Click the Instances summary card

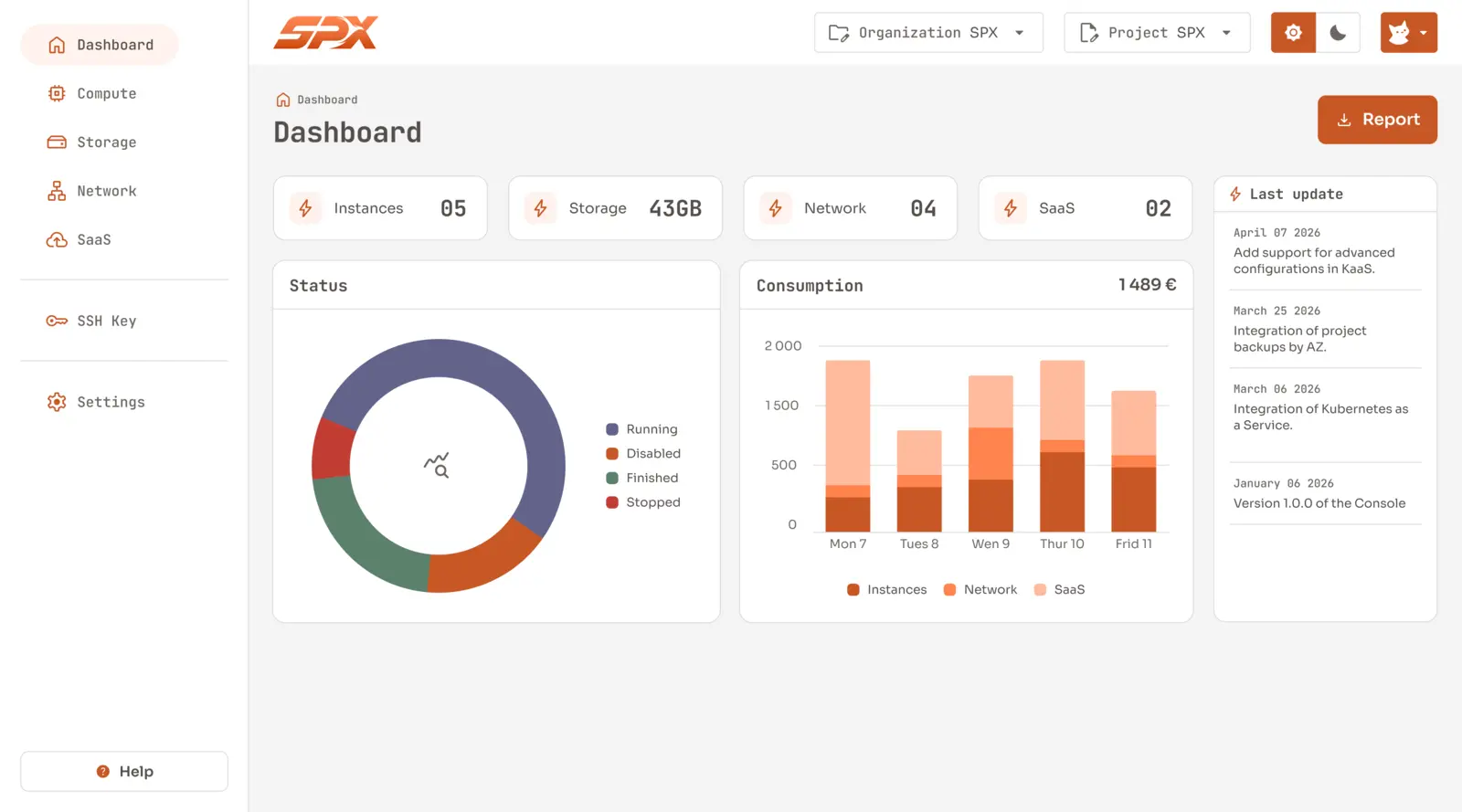[380, 208]
